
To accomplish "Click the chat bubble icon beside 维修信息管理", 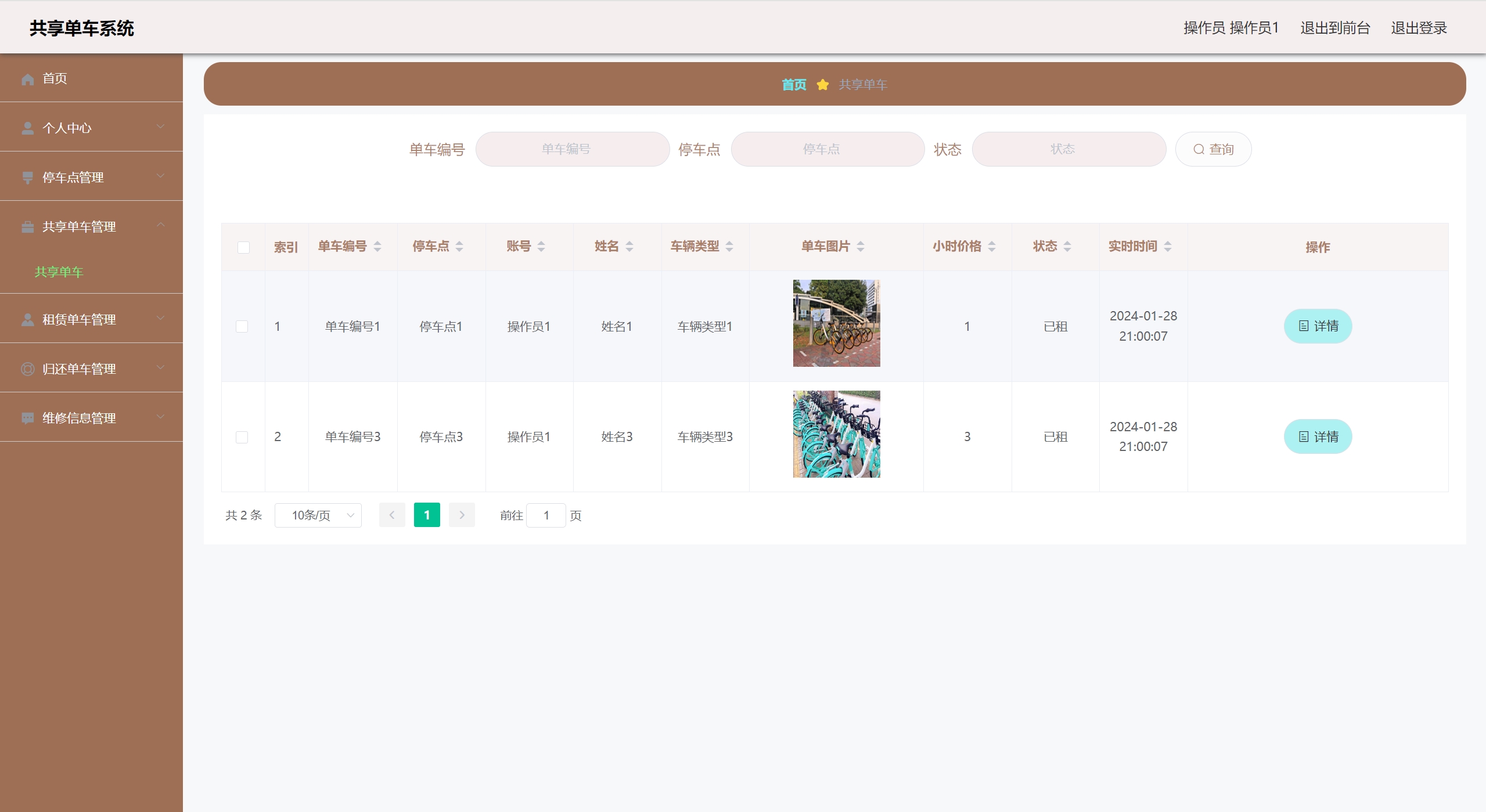I will pyautogui.click(x=27, y=418).
